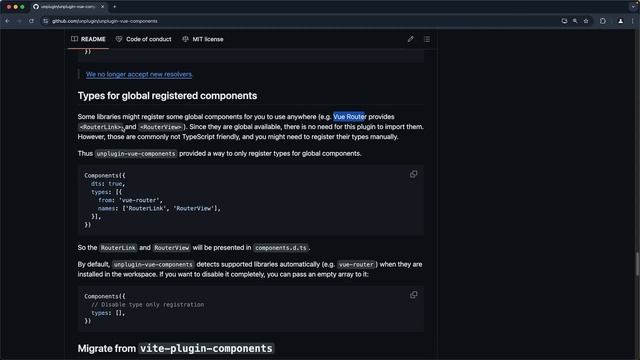Click the '<RouterView>' inline code

[160, 127]
